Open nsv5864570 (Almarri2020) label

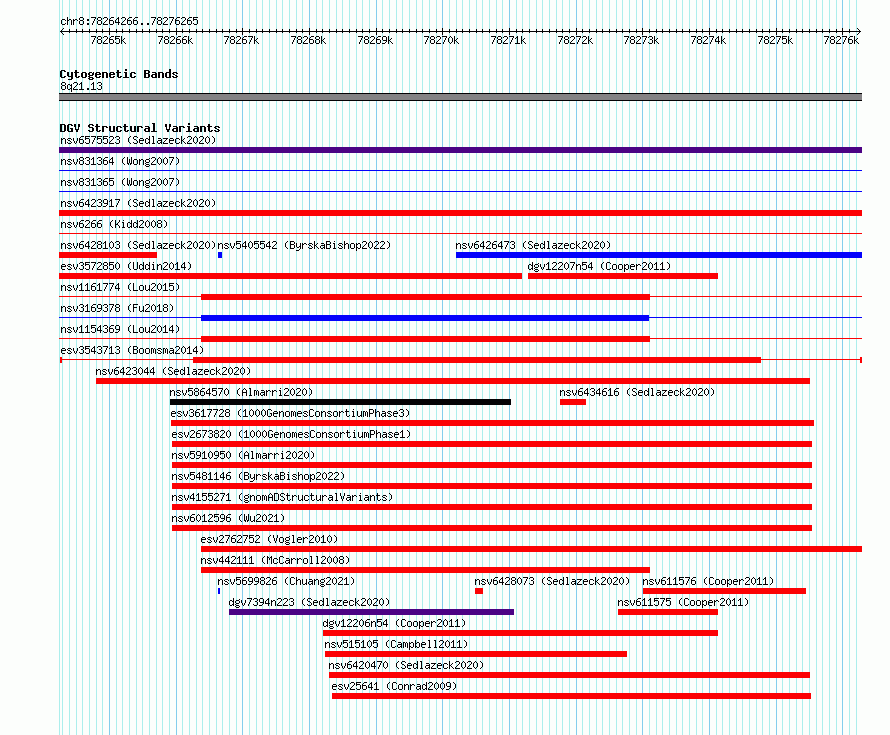pos(241,392)
